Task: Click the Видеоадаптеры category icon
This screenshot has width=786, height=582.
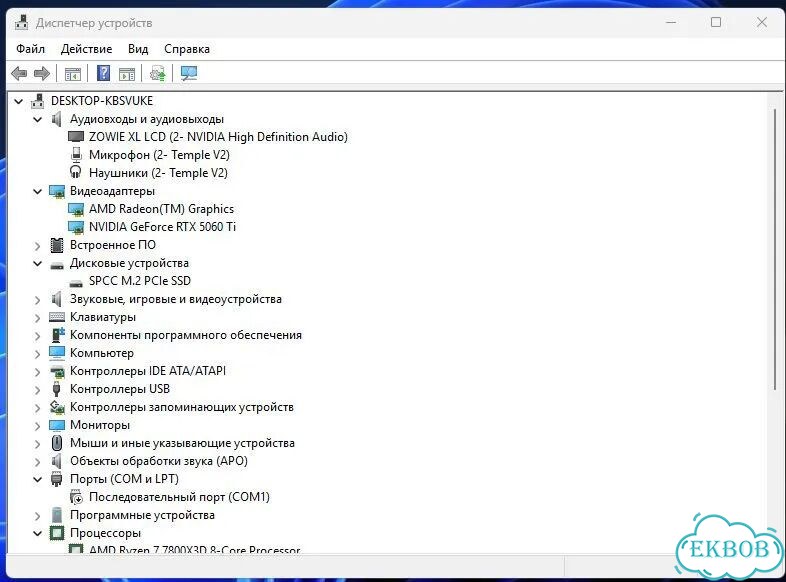Action: click(57, 191)
